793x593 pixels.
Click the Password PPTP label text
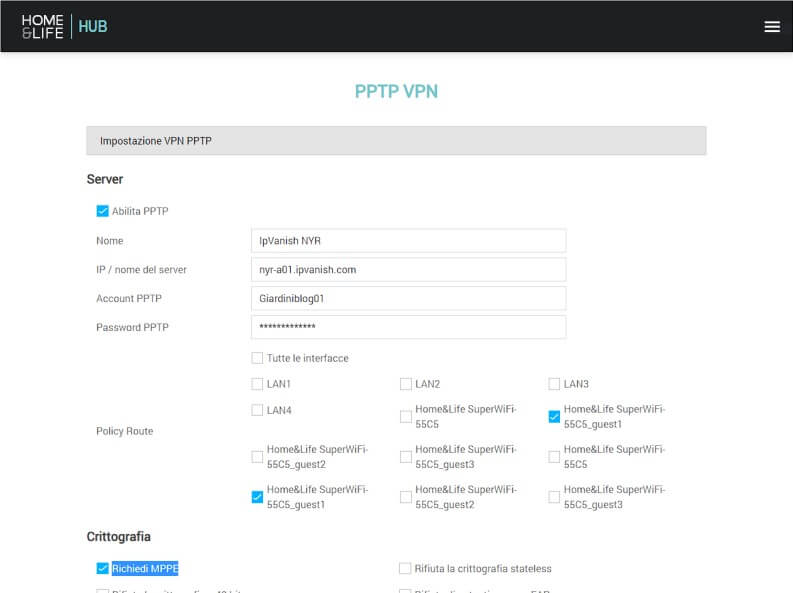(132, 328)
